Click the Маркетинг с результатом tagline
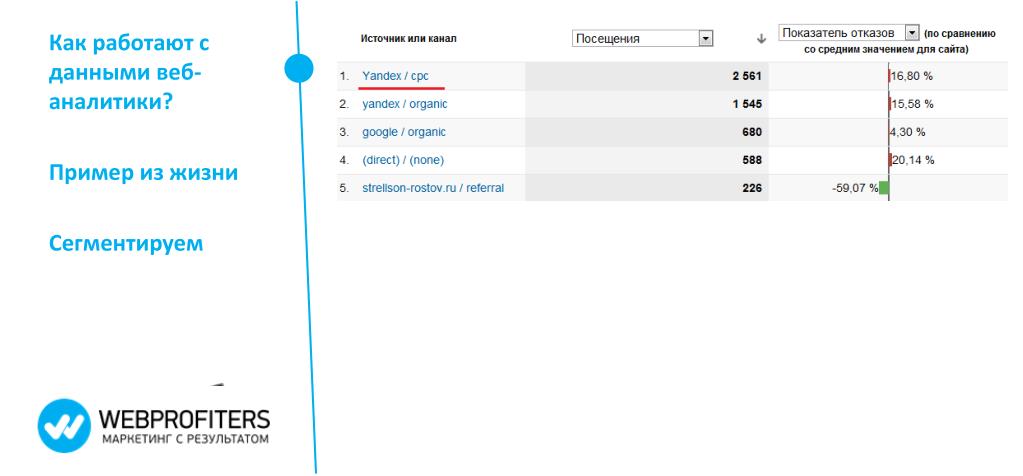The image size is (1023, 476). tap(185, 439)
